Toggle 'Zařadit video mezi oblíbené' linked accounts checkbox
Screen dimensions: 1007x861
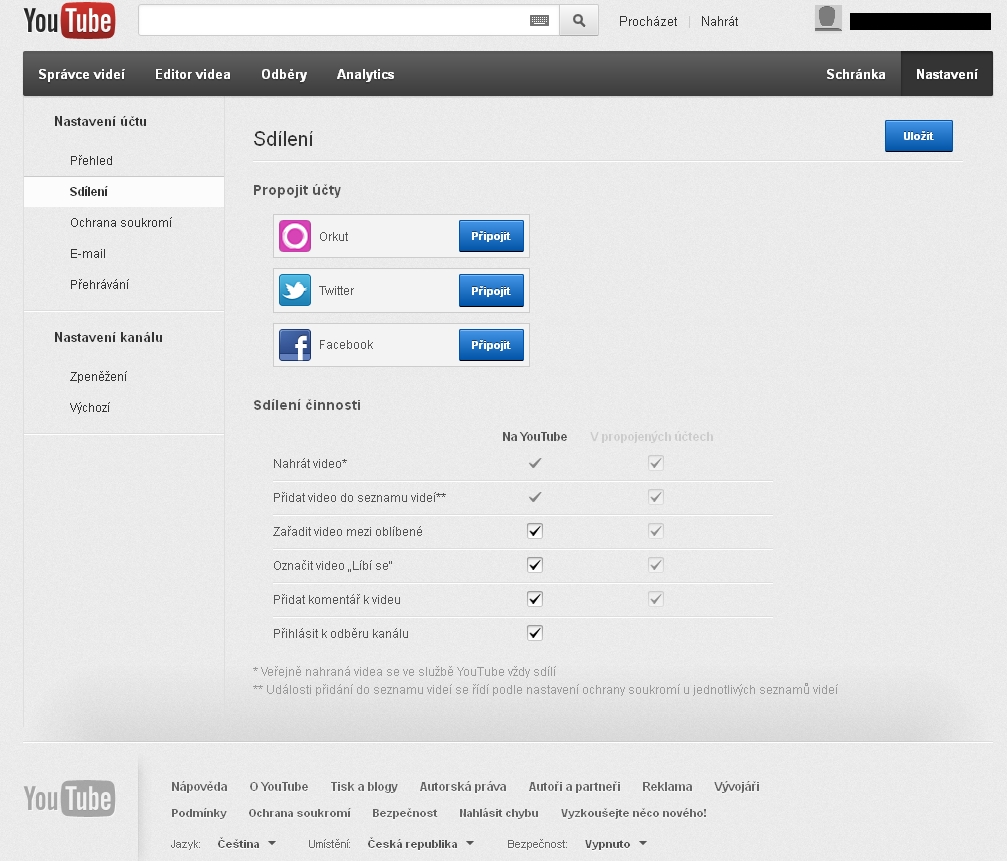click(656, 531)
